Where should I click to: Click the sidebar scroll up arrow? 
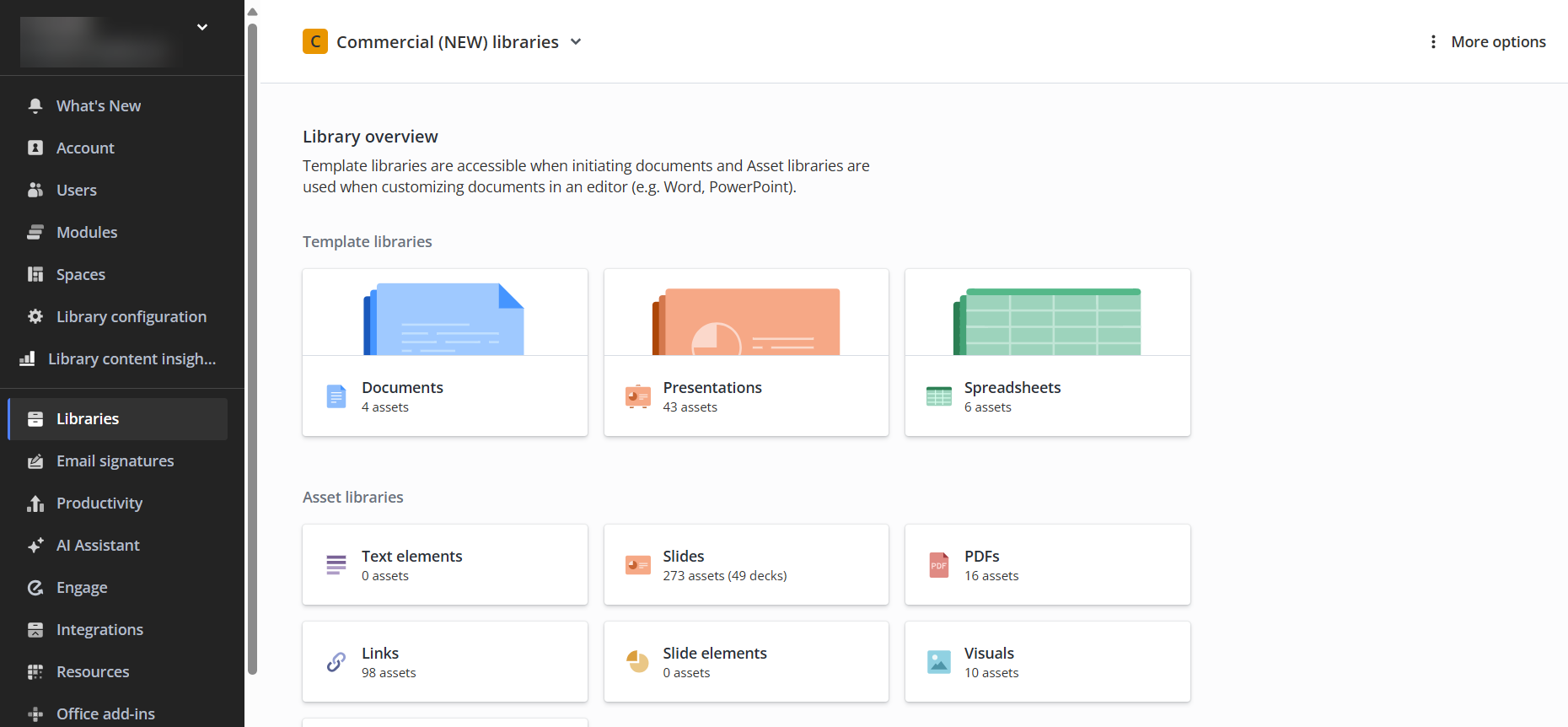252,12
